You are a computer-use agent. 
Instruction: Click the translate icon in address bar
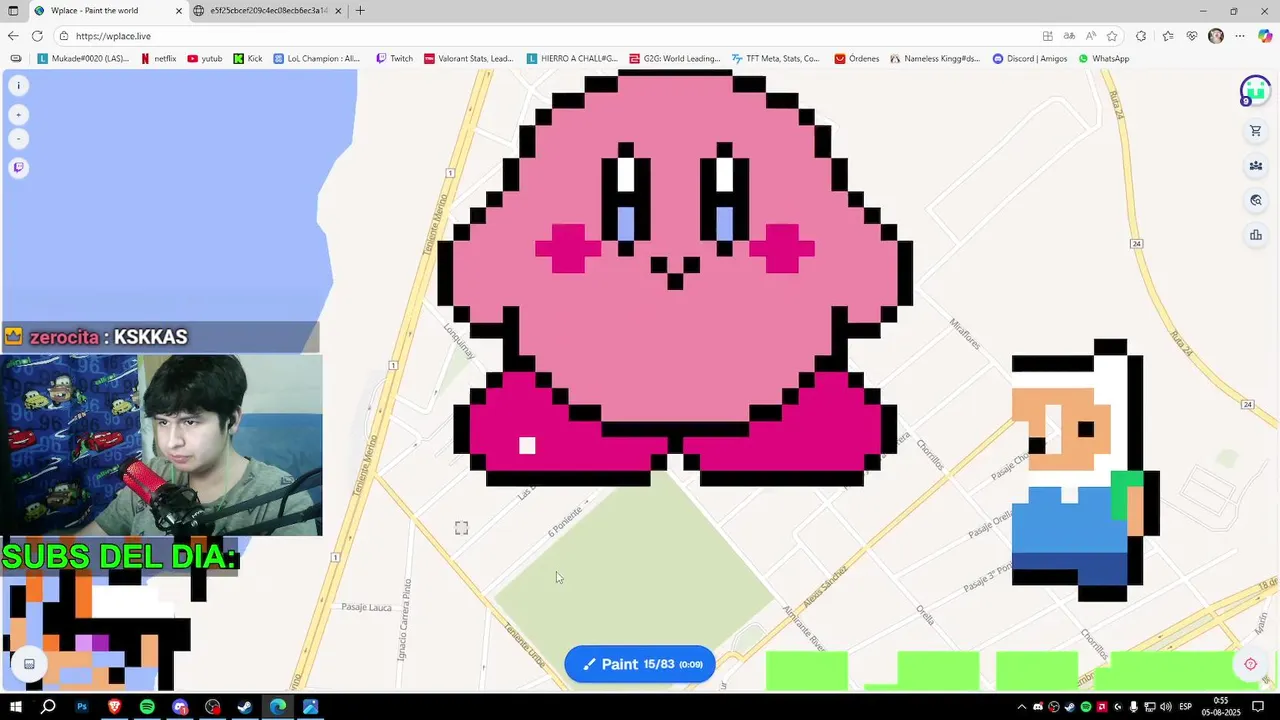point(1069,36)
